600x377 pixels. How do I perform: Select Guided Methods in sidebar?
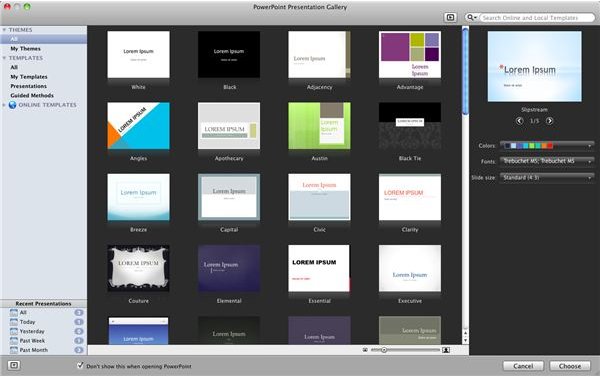[32, 95]
